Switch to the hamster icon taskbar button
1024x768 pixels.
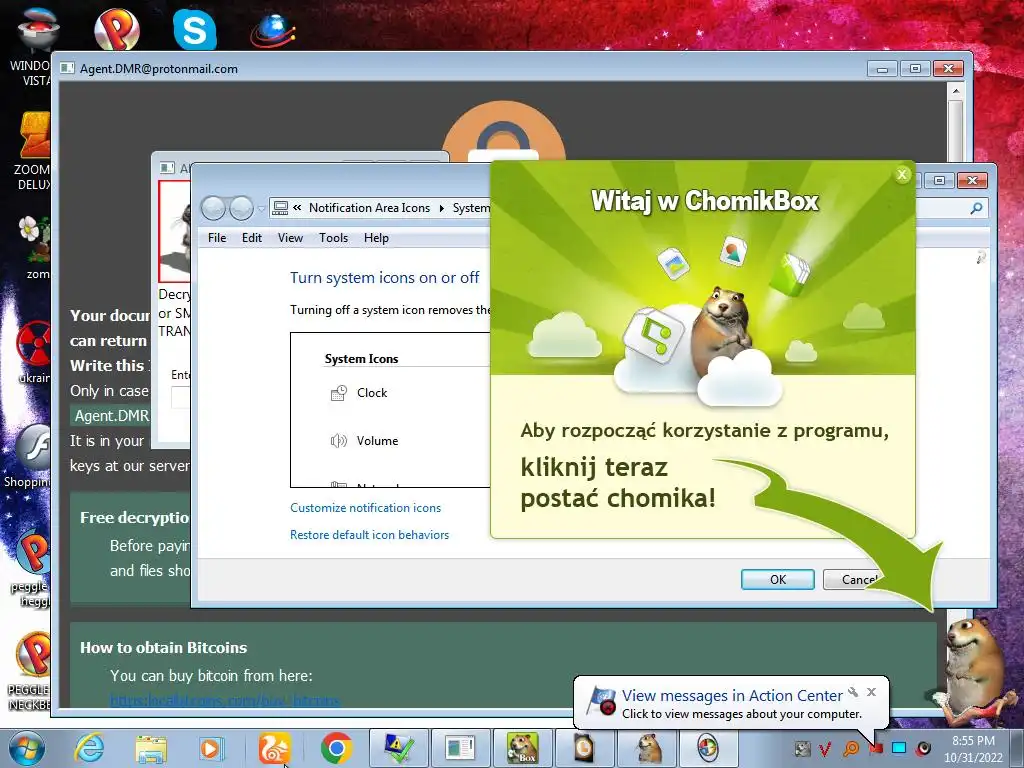[647, 748]
